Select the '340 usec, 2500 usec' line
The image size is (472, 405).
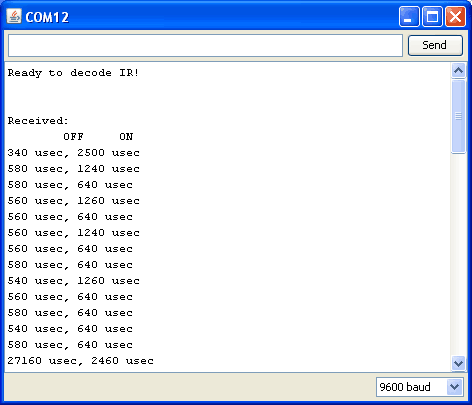click(73, 153)
